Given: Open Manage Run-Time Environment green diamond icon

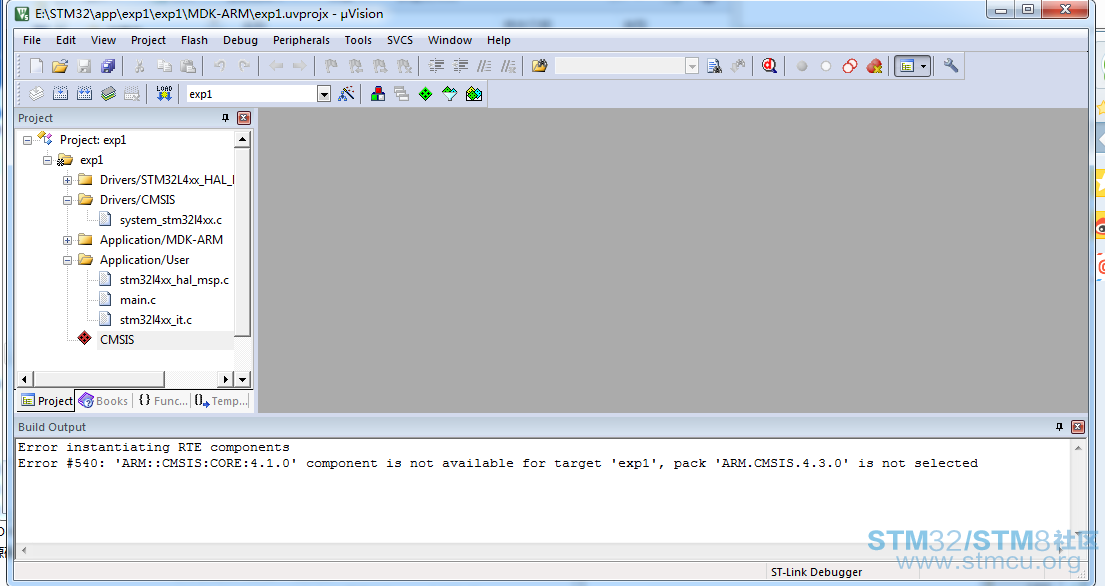Looking at the screenshot, I should (426, 94).
